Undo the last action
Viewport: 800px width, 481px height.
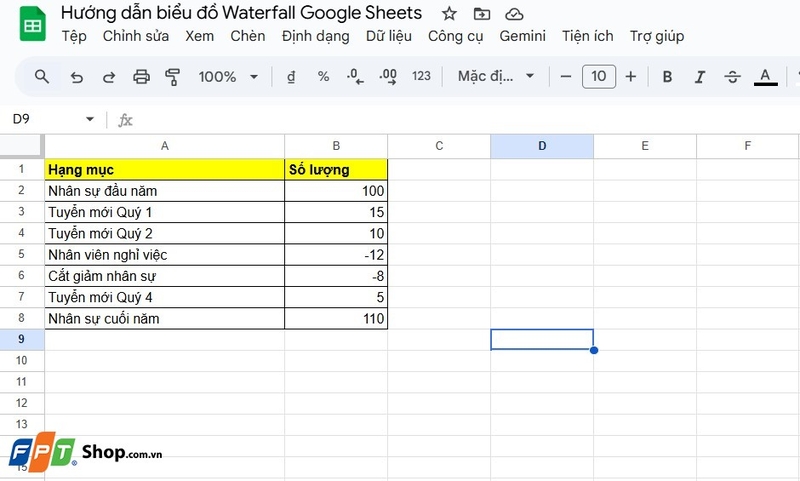click(x=77, y=78)
